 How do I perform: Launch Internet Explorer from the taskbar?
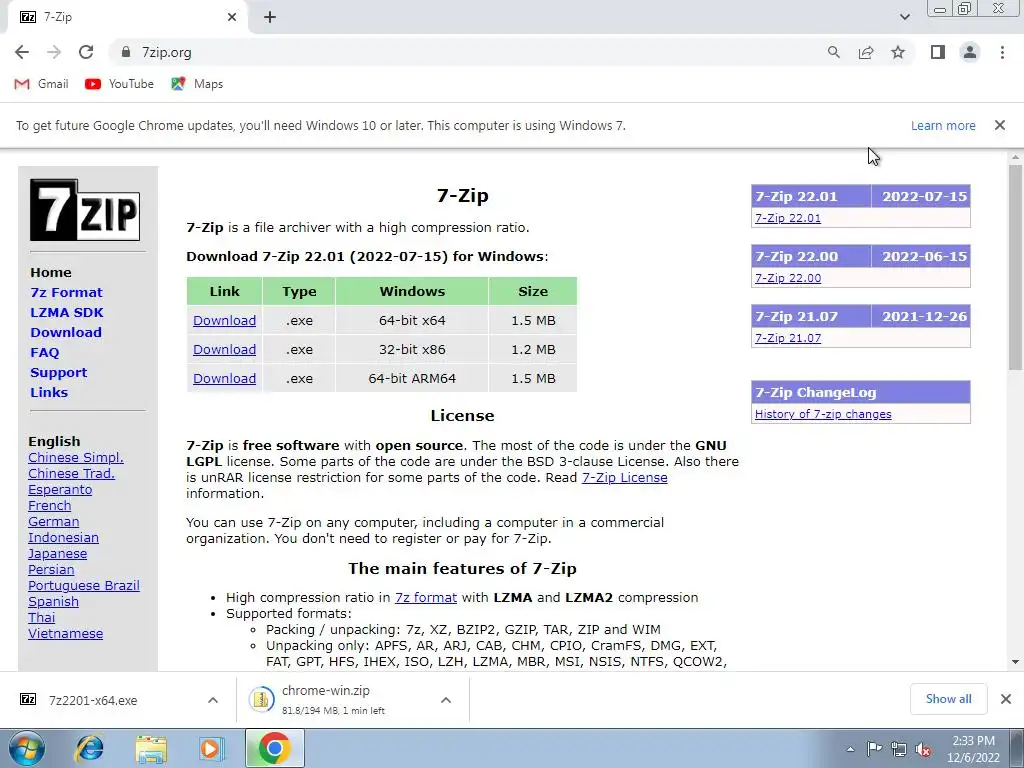click(x=89, y=748)
